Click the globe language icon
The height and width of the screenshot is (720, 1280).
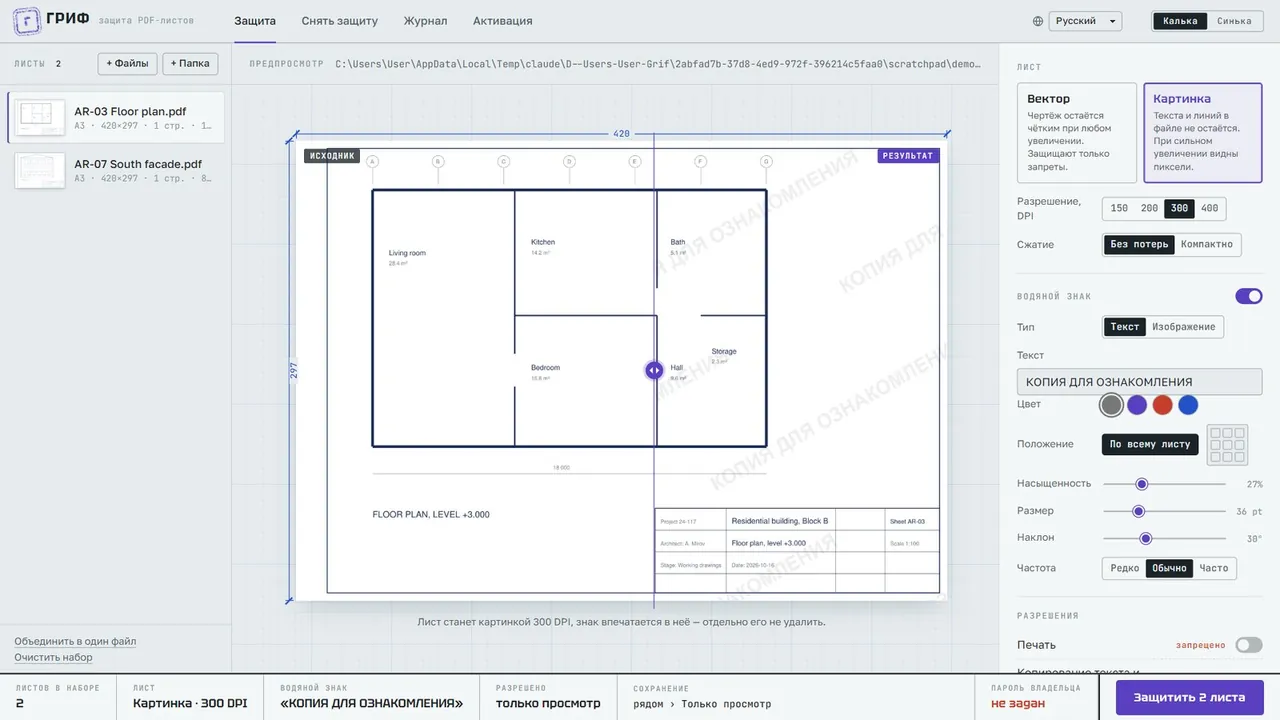point(1038,21)
